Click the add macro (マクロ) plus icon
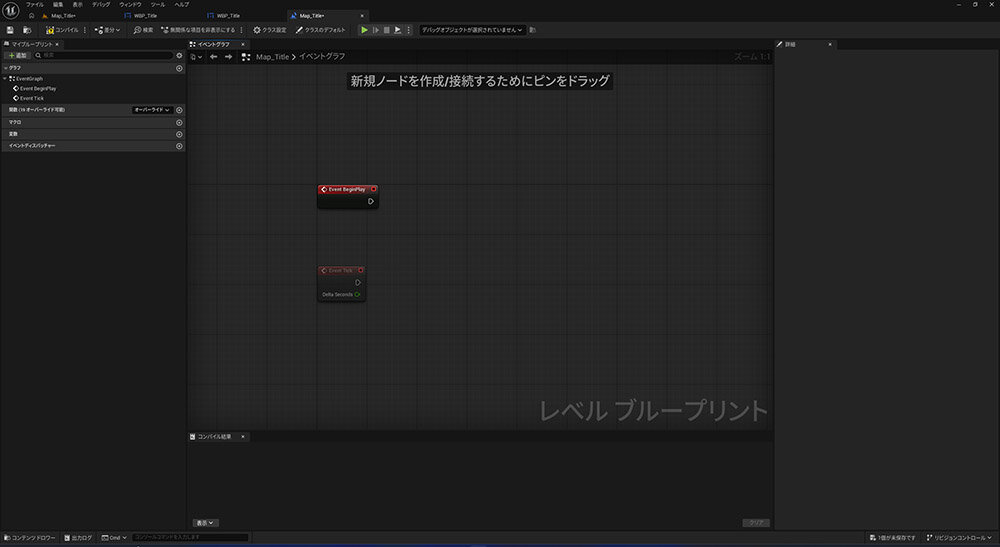This screenshot has width=1000, height=547. [179, 122]
